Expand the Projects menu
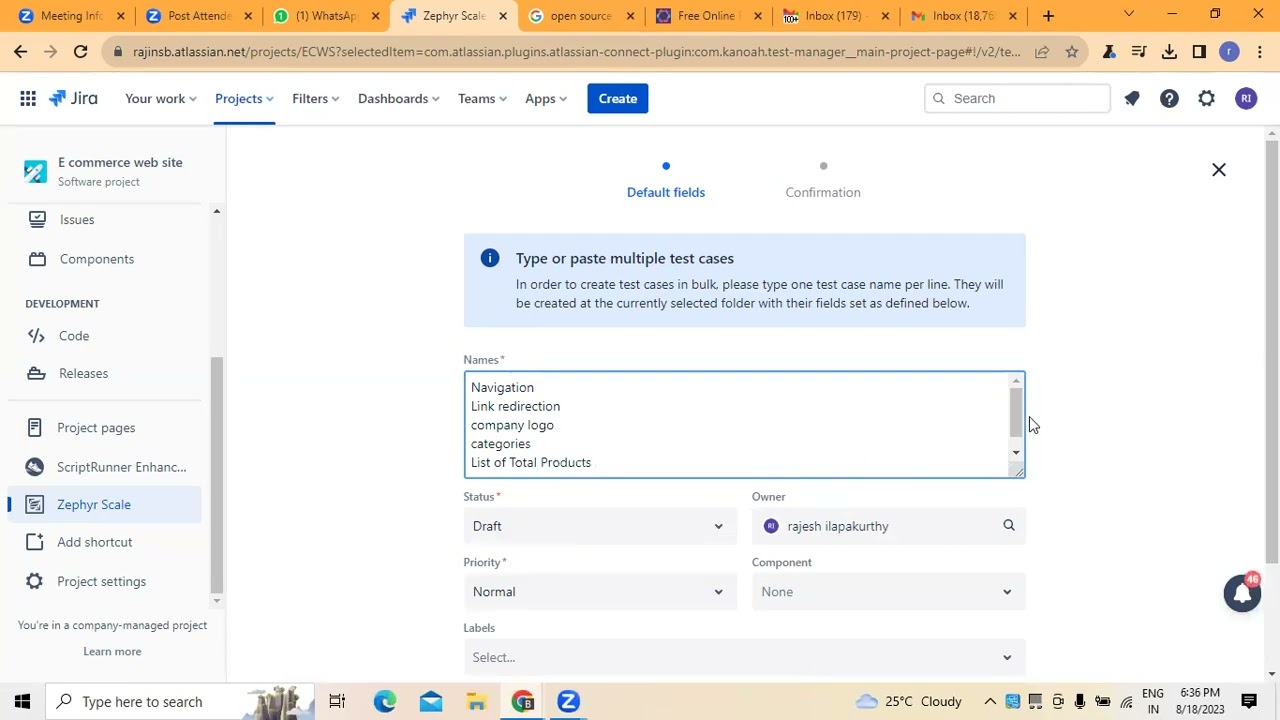The width and height of the screenshot is (1280, 720). 244,98
